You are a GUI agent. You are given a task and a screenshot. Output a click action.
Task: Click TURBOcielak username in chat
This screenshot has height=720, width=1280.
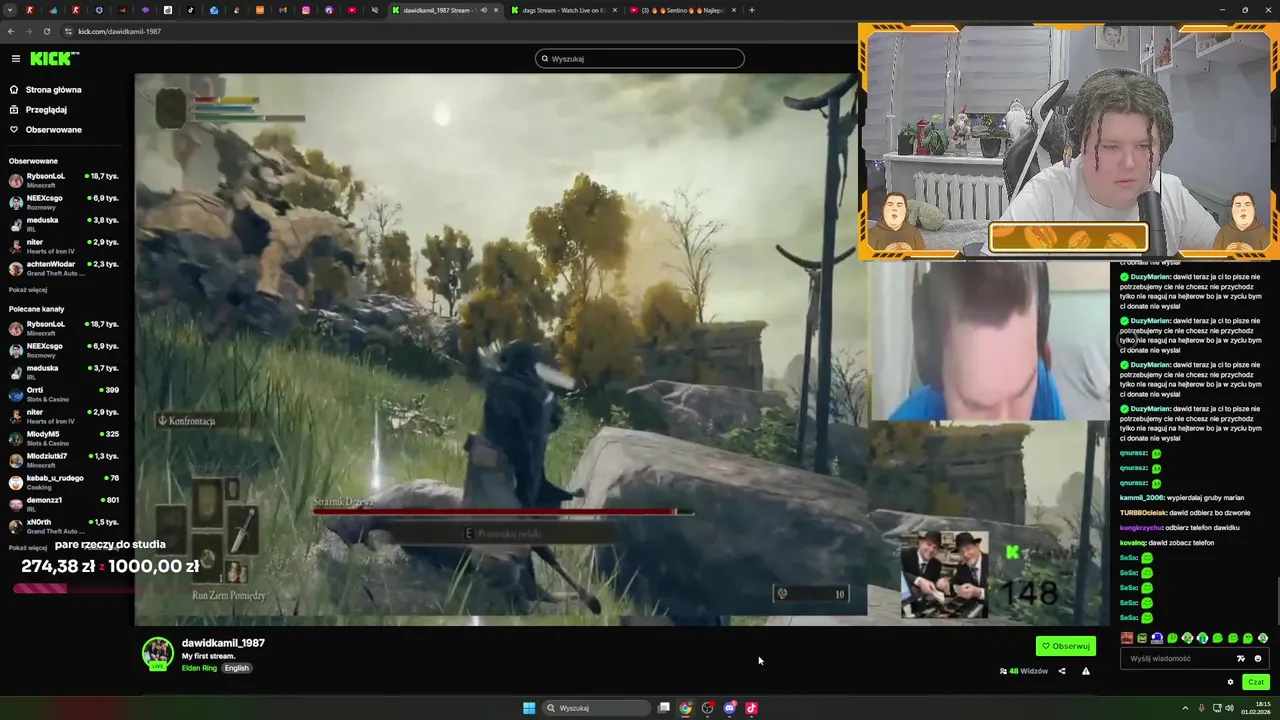(1143, 512)
